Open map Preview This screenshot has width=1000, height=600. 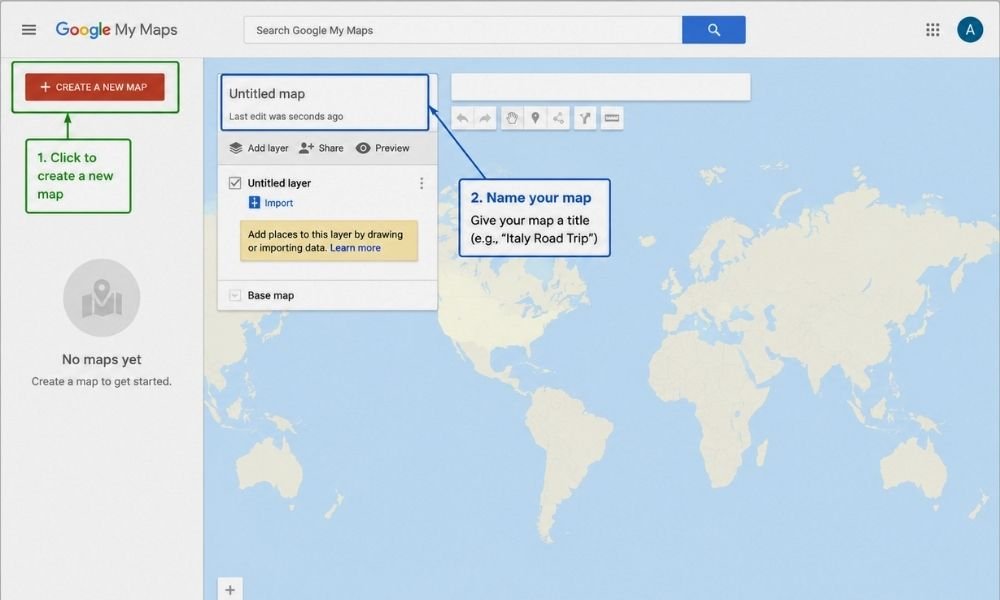(383, 148)
